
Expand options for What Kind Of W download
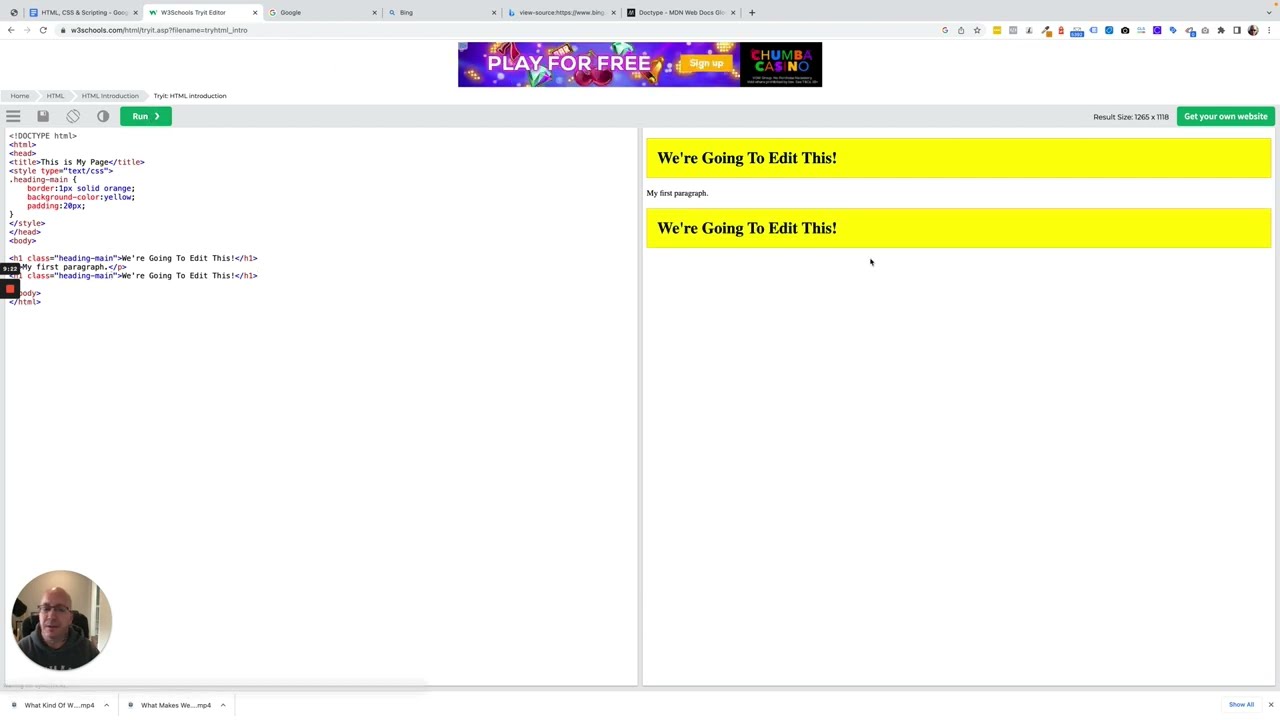[106, 705]
